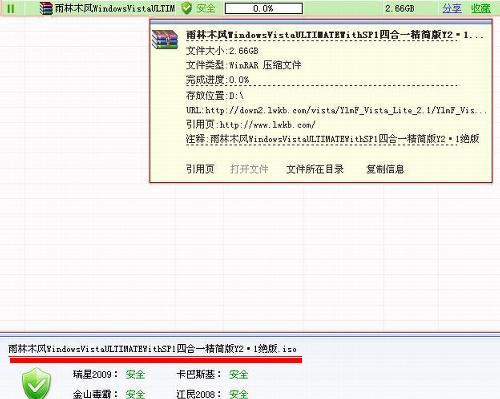Pause the download with the pause icon
Viewport: 500px width, 399px height.
11,8
